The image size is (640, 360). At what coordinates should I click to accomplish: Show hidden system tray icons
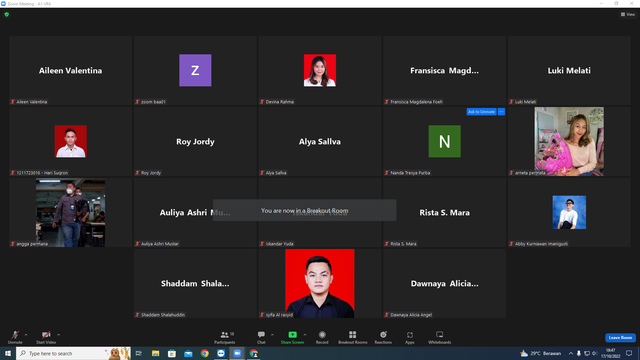[x=571, y=353]
